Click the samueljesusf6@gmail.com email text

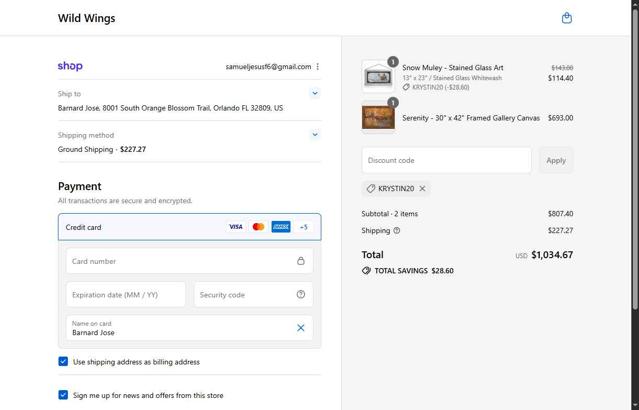(x=268, y=66)
